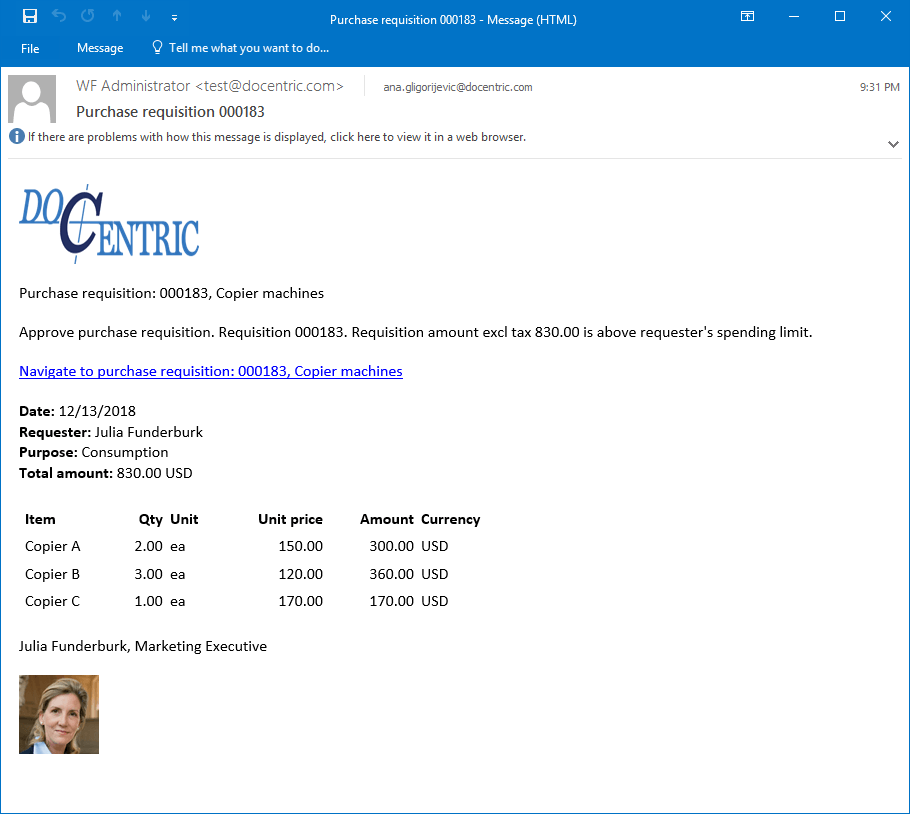Maximize the message window

click(840, 16)
